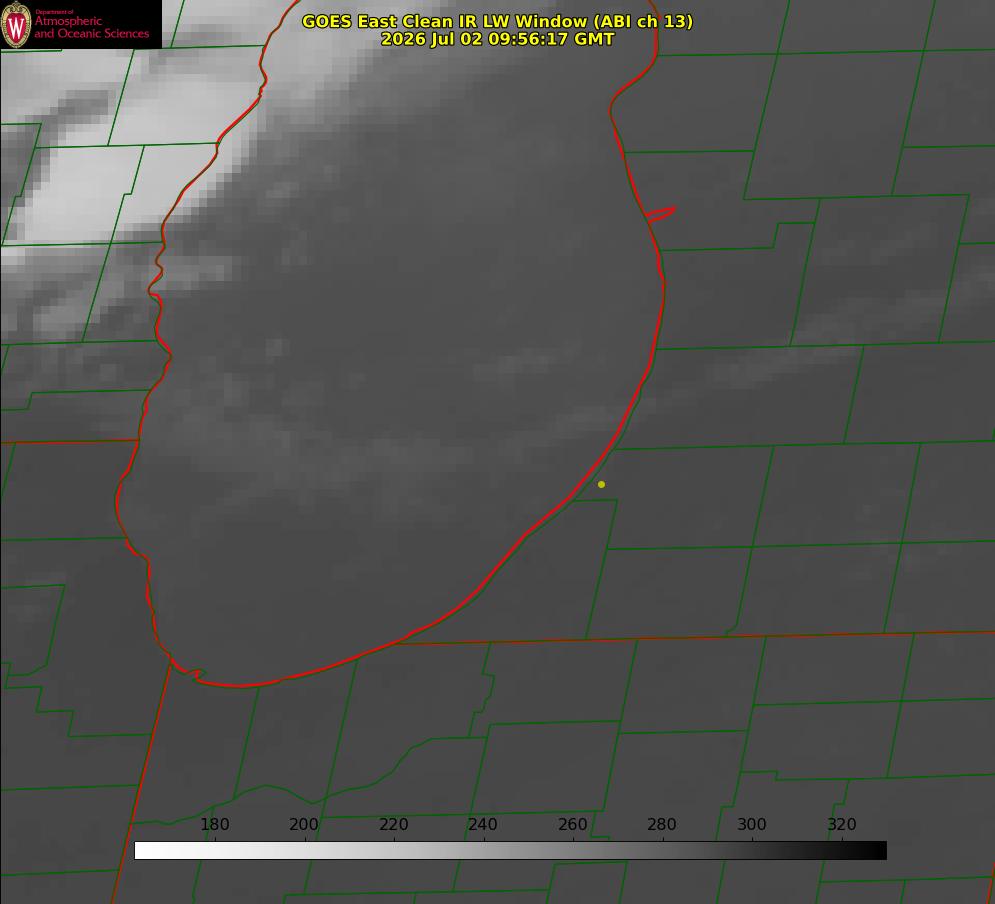Click the University of Wisconsin crest logo
Screen dimensions: 995x904
tap(16, 24)
